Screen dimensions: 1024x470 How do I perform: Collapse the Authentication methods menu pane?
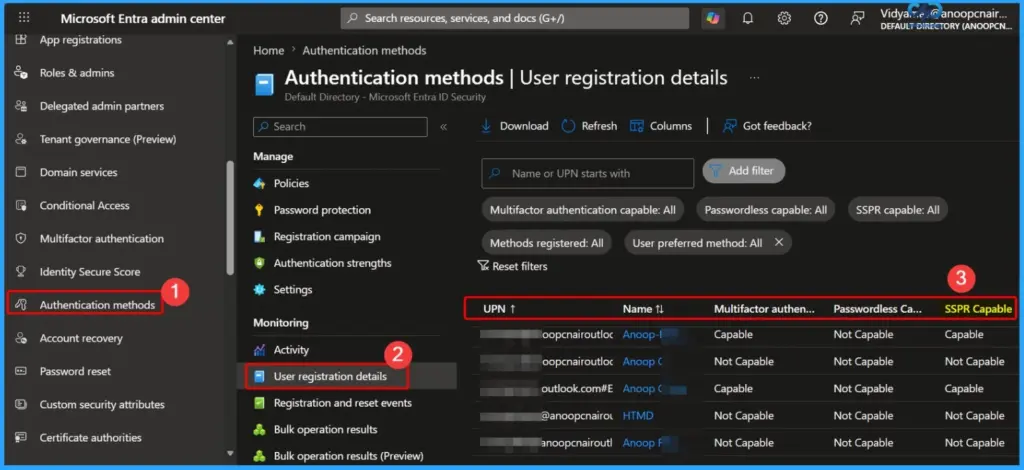pos(443,127)
